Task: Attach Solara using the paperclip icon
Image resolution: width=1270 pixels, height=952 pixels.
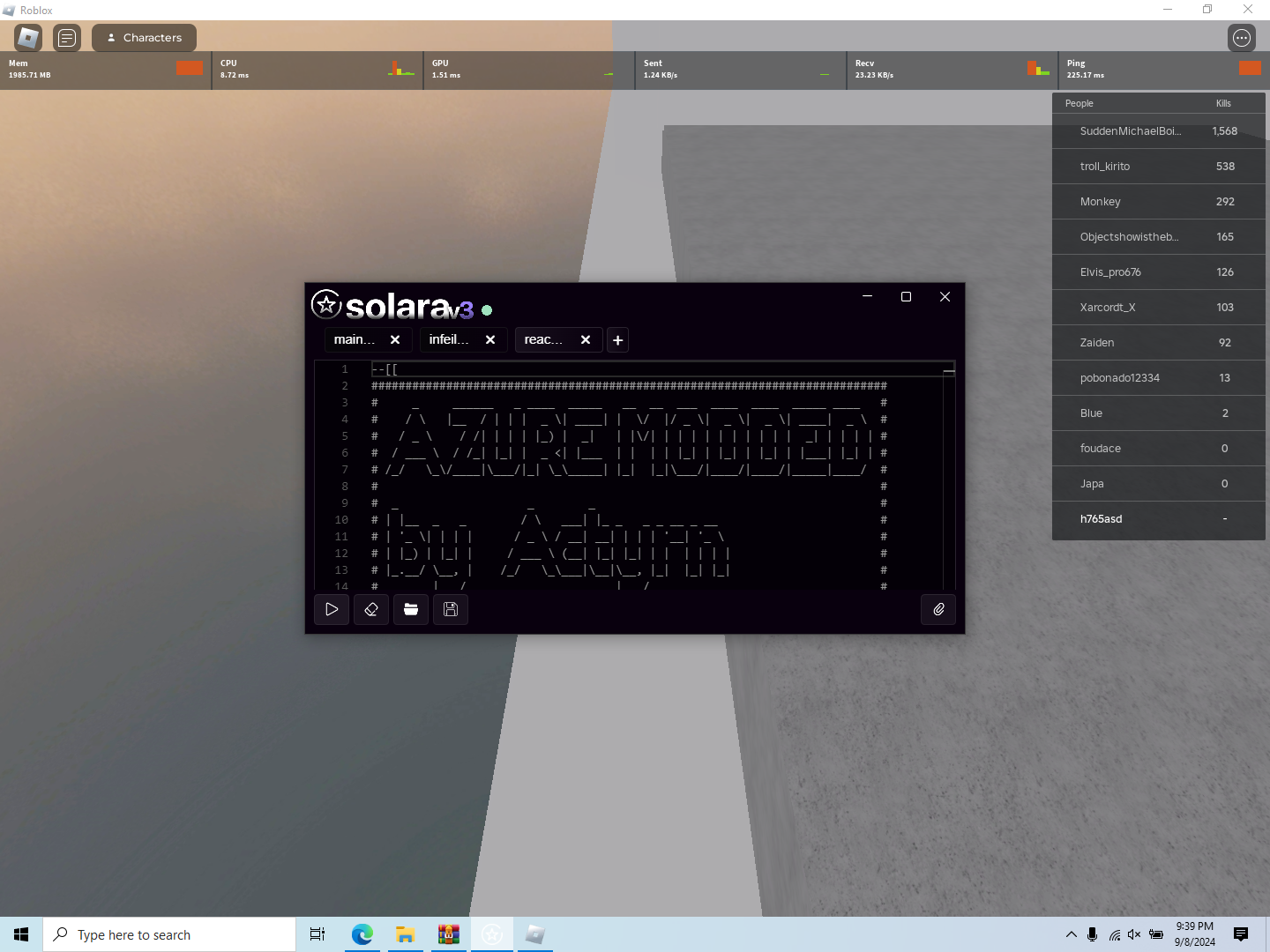Action: [x=938, y=609]
